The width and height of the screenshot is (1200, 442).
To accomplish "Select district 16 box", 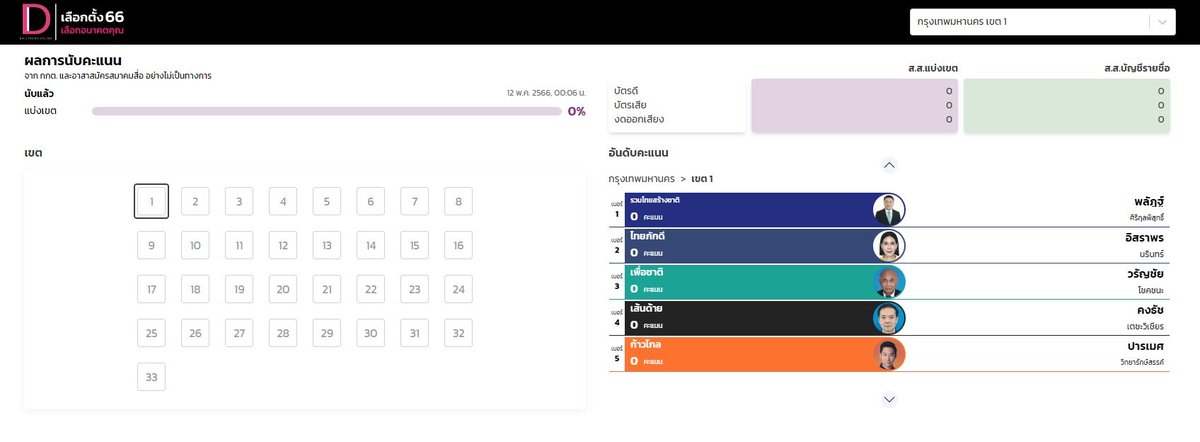I will pos(459,245).
